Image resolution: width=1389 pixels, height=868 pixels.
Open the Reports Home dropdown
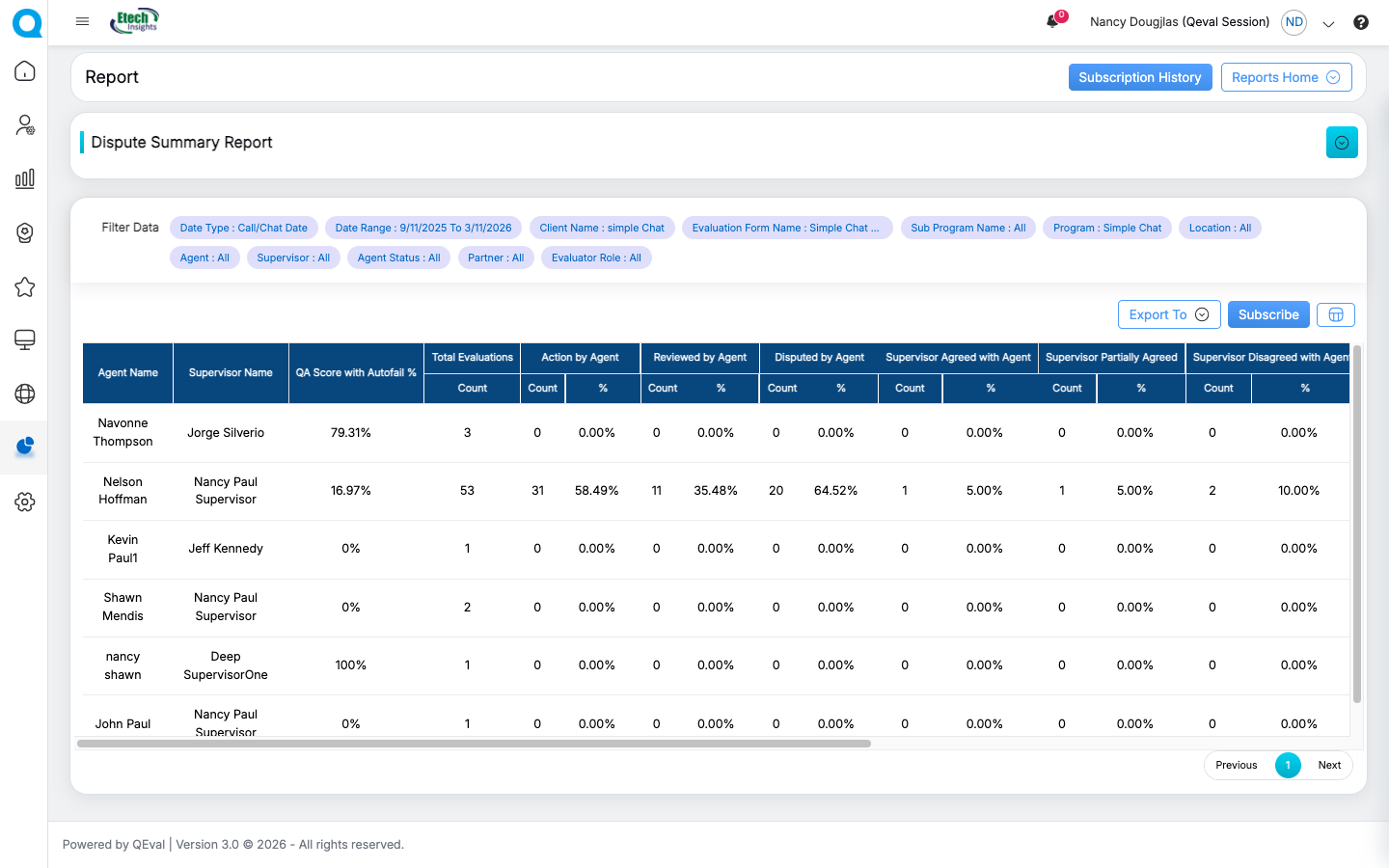pos(1286,77)
